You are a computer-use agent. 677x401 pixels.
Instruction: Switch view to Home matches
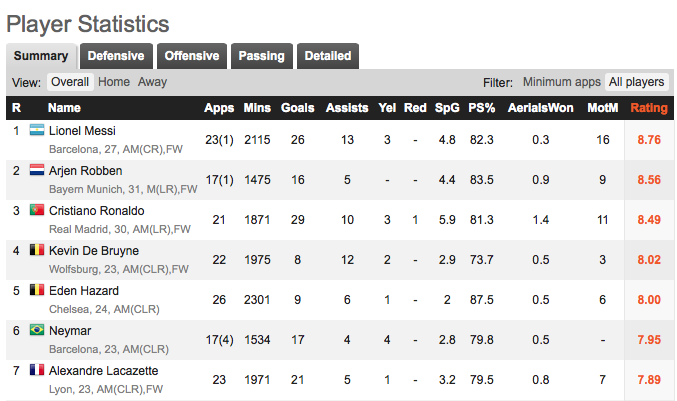[x=114, y=82]
